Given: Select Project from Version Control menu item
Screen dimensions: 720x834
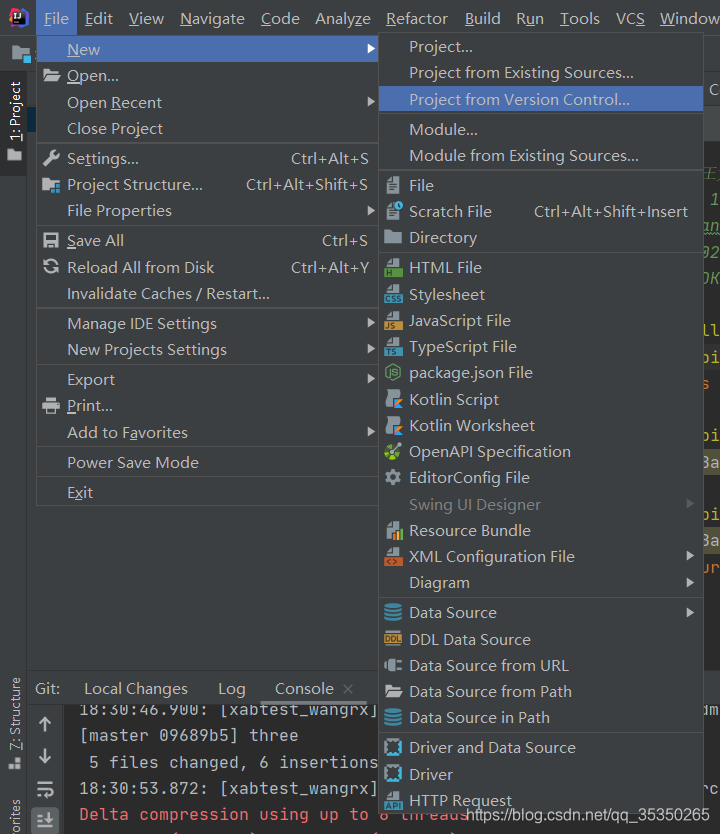Looking at the screenshot, I should point(541,99).
